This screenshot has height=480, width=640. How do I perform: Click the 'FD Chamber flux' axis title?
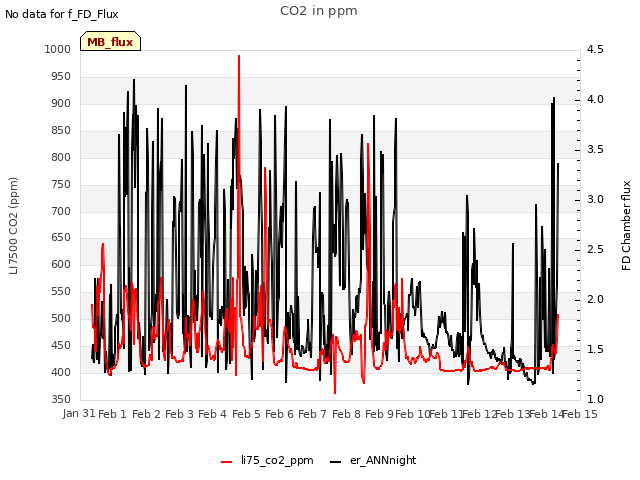pyautogui.click(x=626, y=225)
